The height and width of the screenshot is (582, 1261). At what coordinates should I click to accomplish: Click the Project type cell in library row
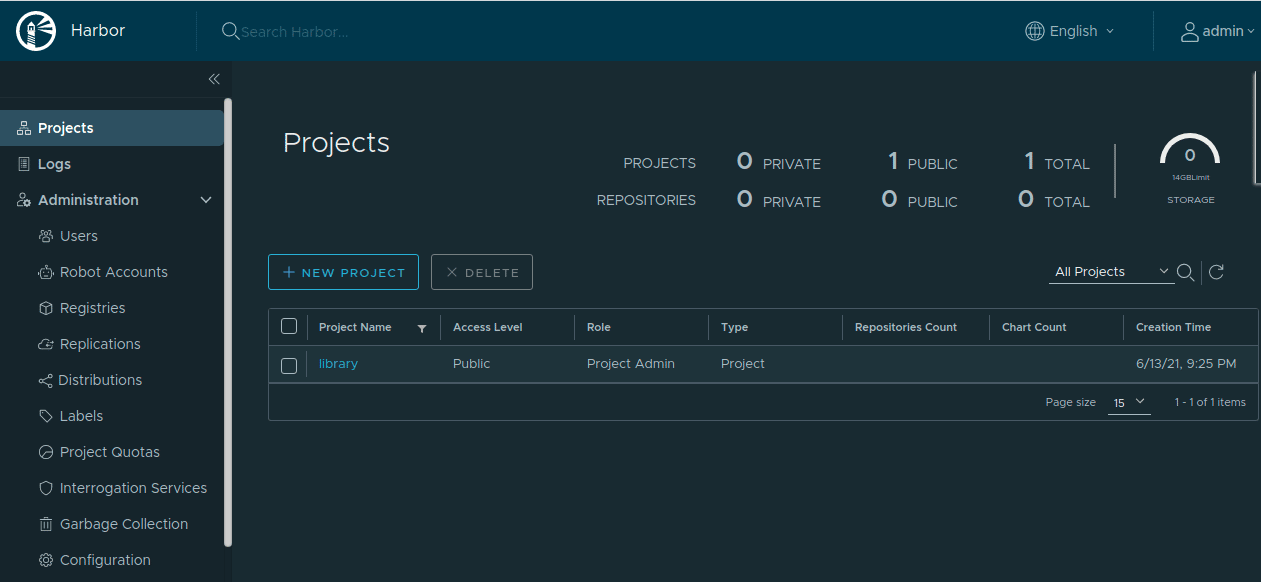pos(743,364)
